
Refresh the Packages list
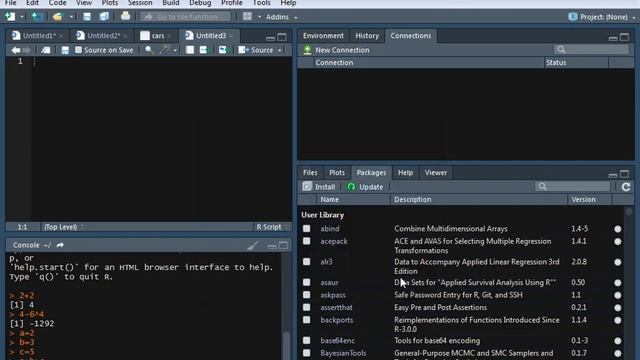click(x=626, y=187)
